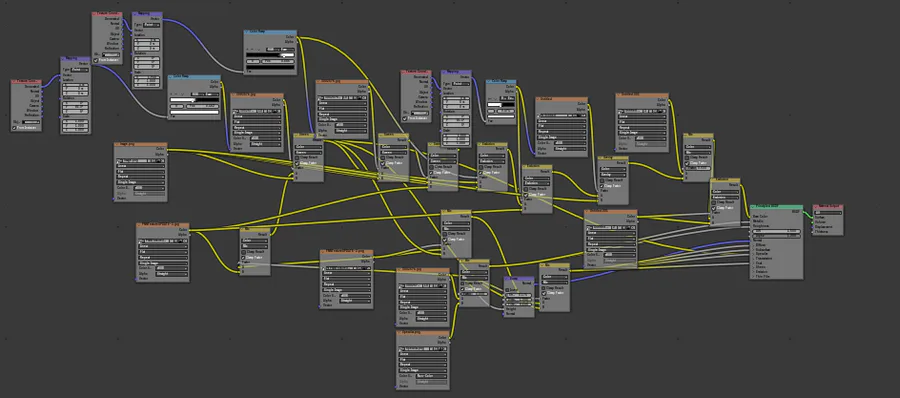Open the All target dropdown on Material Output
The width and height of the screenshot is (900, 398).
[x=828, y=212]
